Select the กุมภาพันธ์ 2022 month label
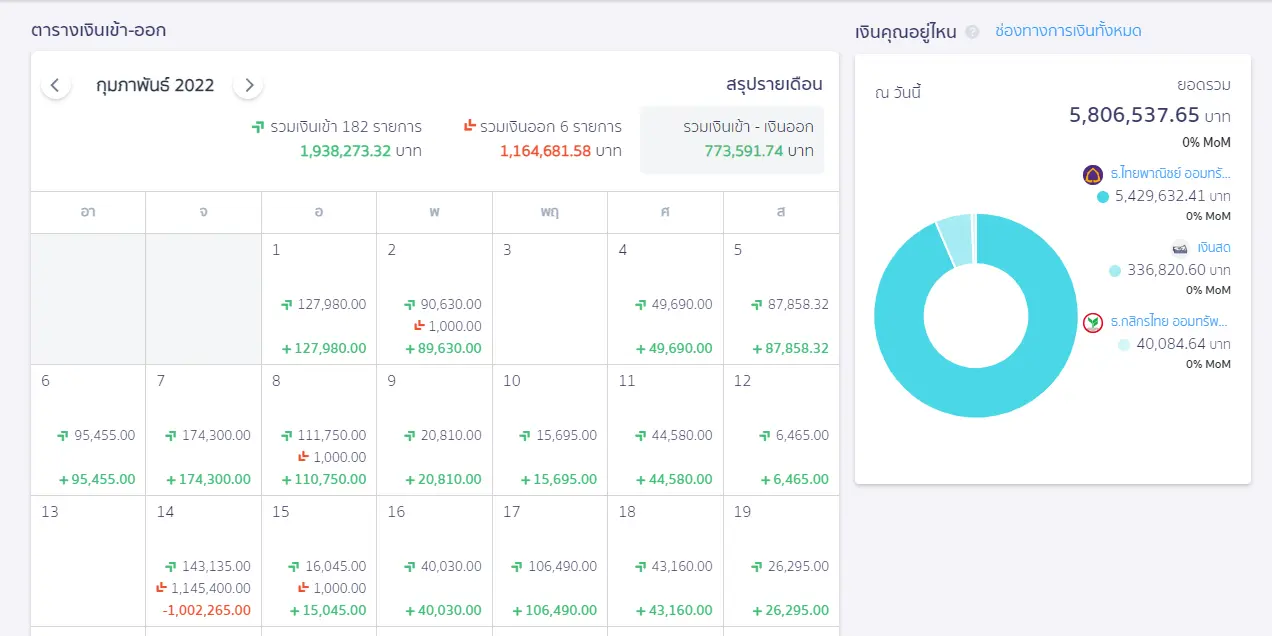This screenshot has height=636, width=1272. click(x=155, y=85)
